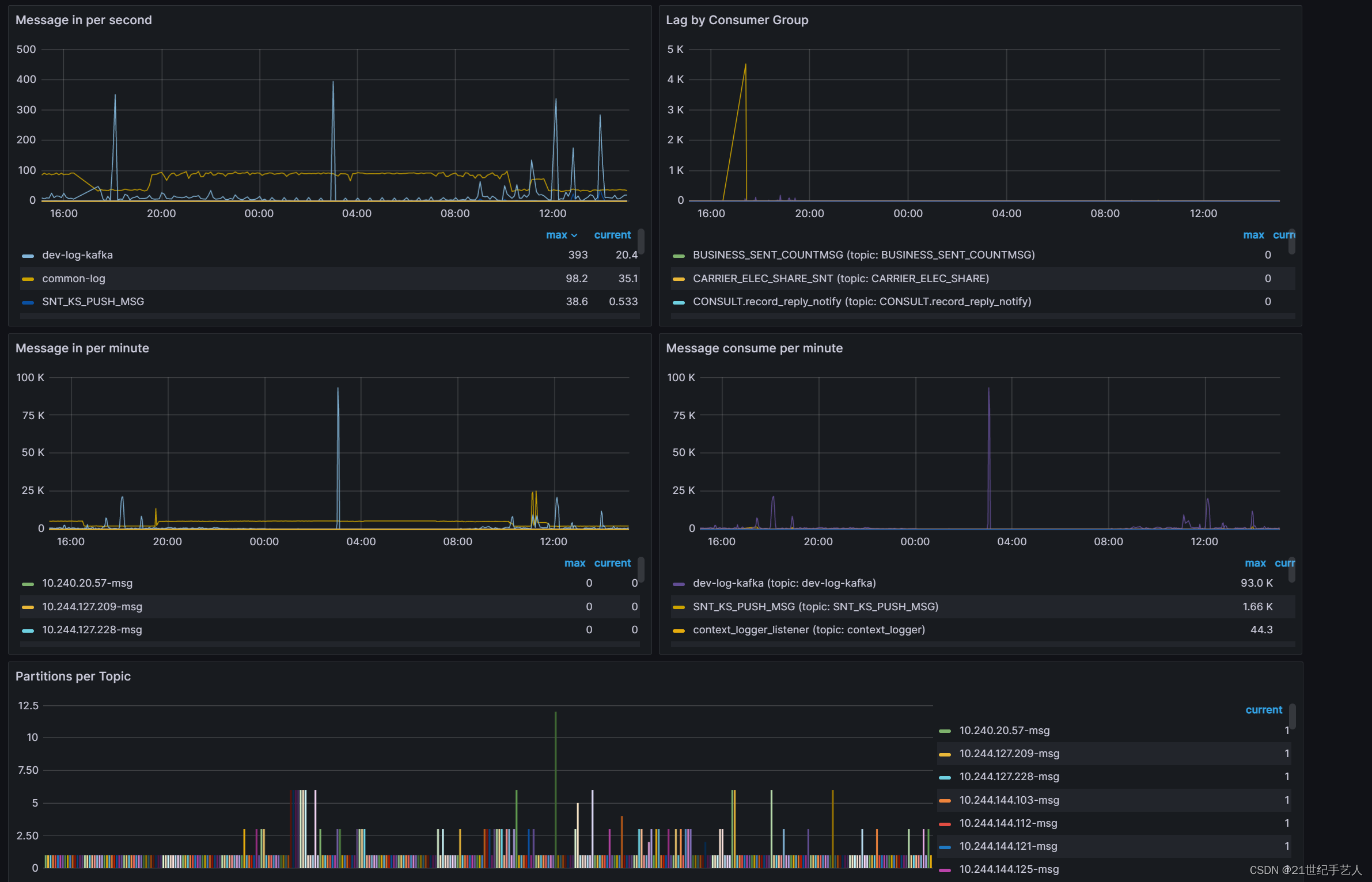Toggle dev-log-kafka series in Message in per second legend

pos(77,255)
